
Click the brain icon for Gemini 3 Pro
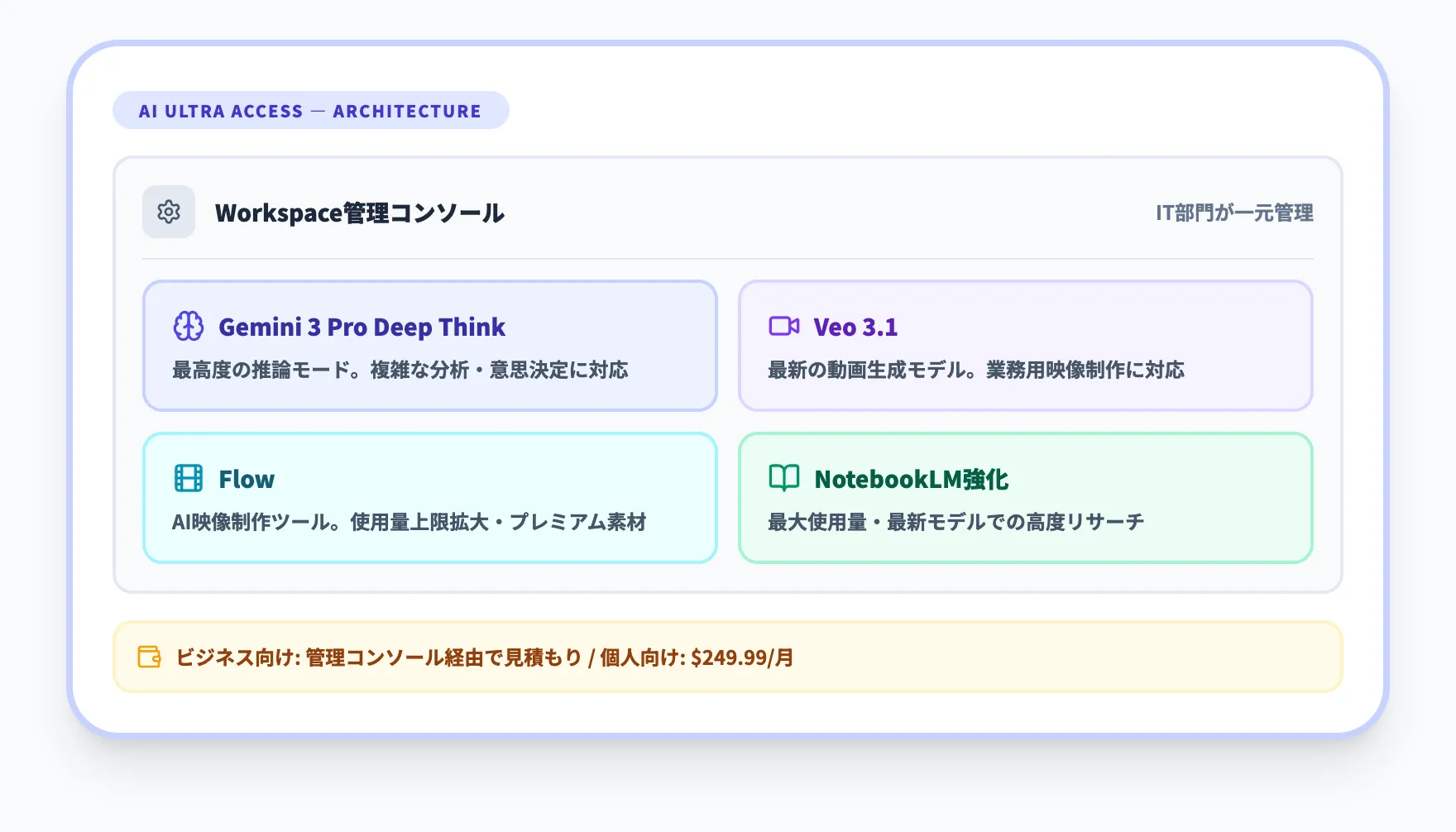[189, 326]
